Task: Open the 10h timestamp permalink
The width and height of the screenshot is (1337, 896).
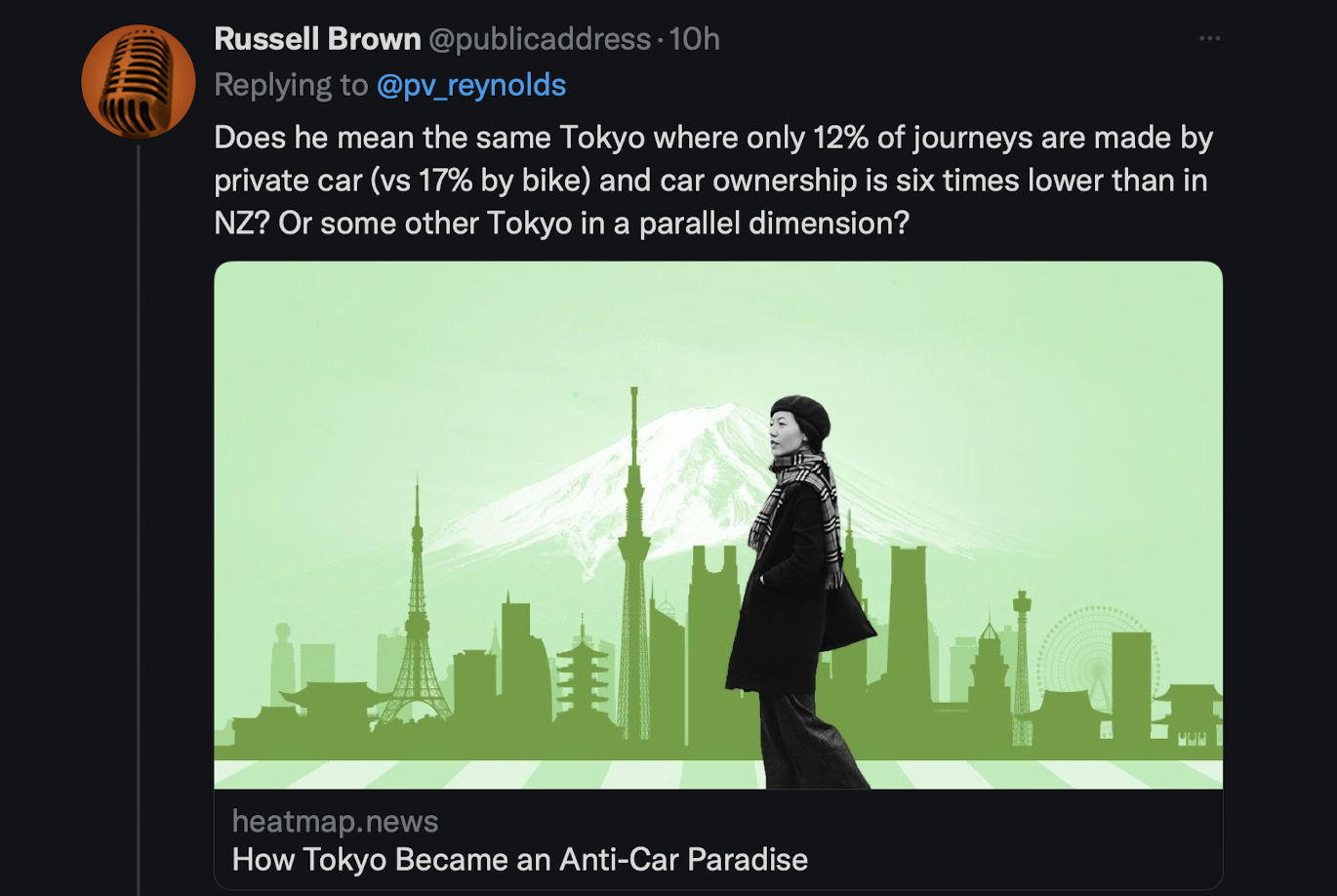Action: point(694,39)
